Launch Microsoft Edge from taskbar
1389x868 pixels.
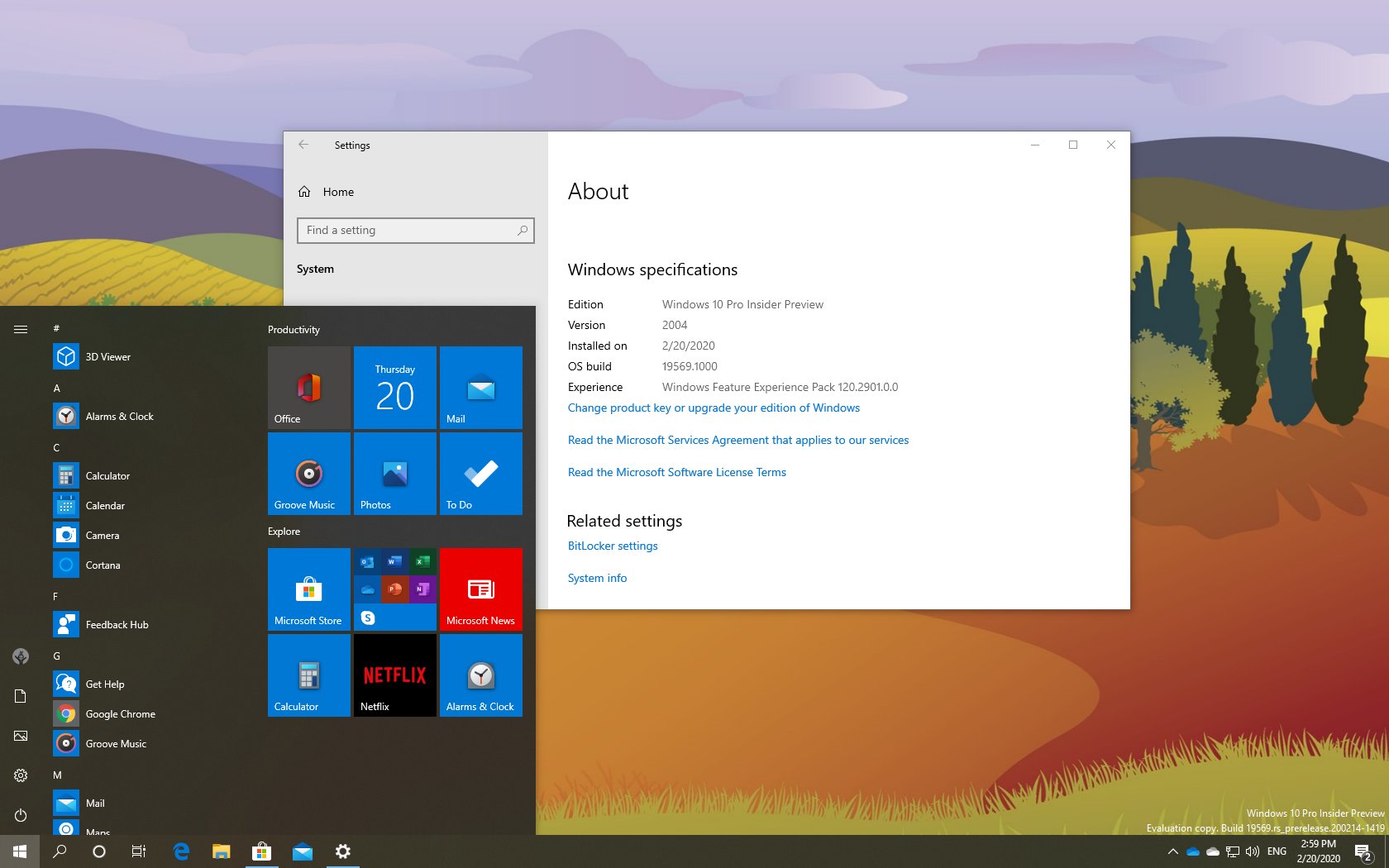[x=182, y=851]
